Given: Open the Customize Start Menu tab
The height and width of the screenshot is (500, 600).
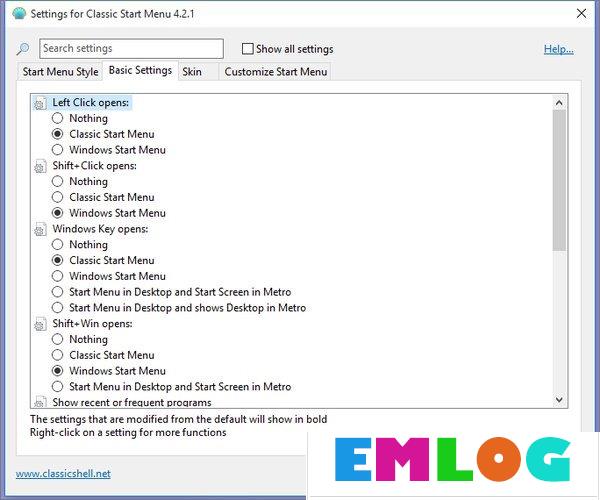Looking at the screenshot, I should pos(276,72).
